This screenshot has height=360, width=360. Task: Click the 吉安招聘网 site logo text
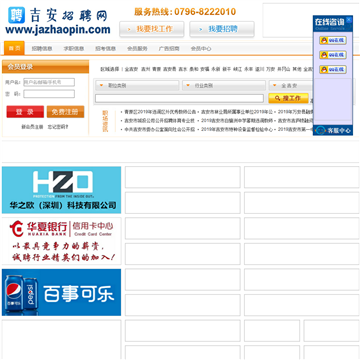(x=69, y=15)
